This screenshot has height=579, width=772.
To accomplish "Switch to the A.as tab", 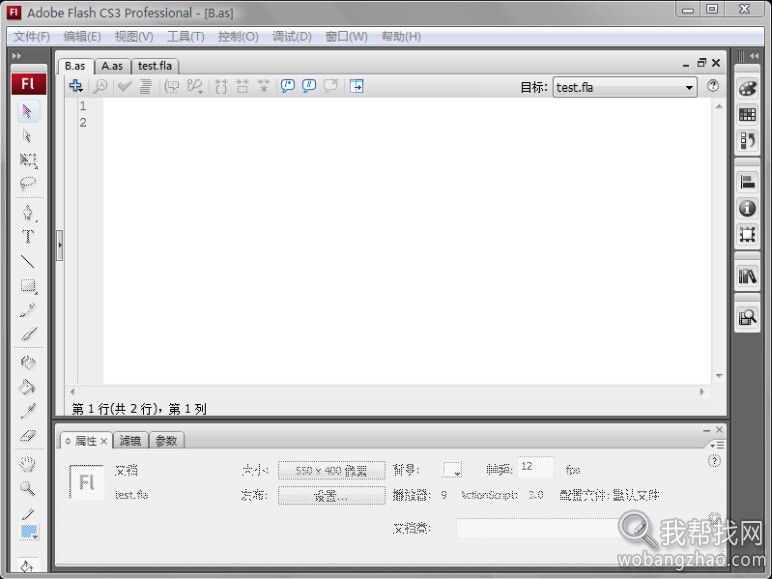I will (112, 65).
